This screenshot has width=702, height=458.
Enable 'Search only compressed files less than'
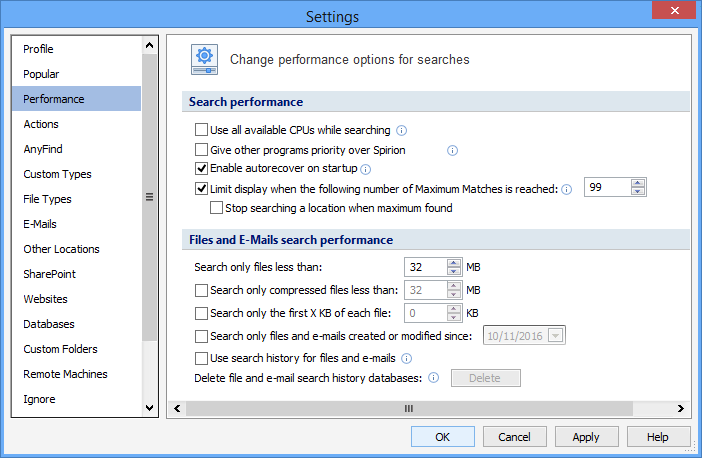coord(202,290)
